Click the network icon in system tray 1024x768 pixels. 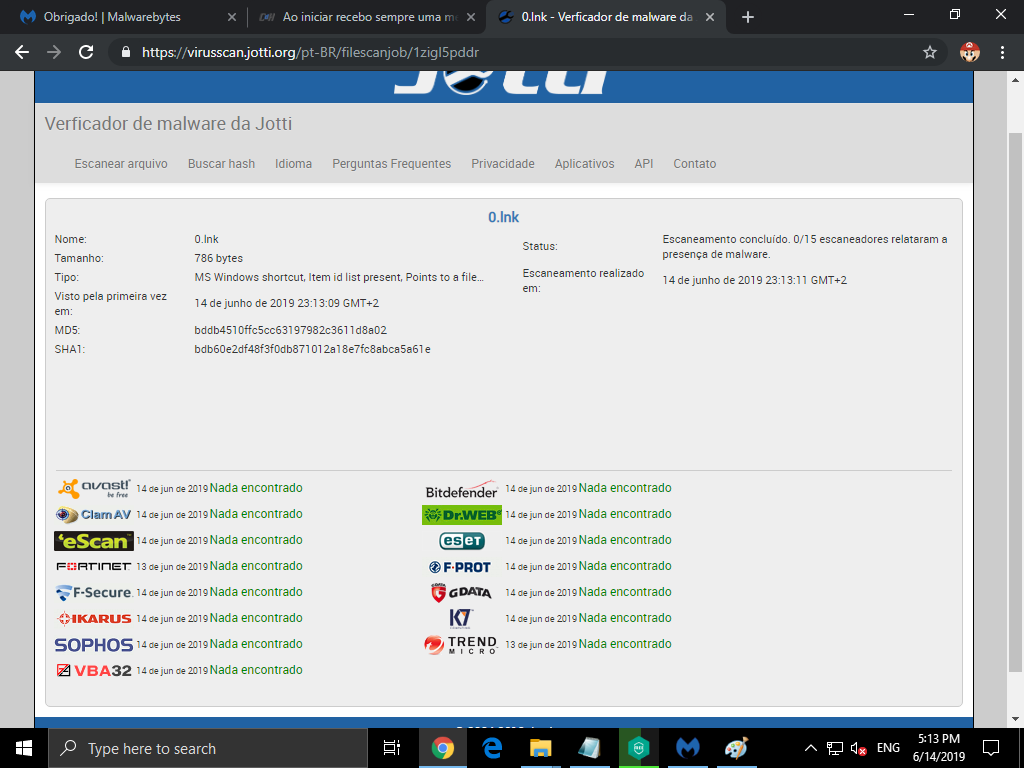tap(835, 748)
